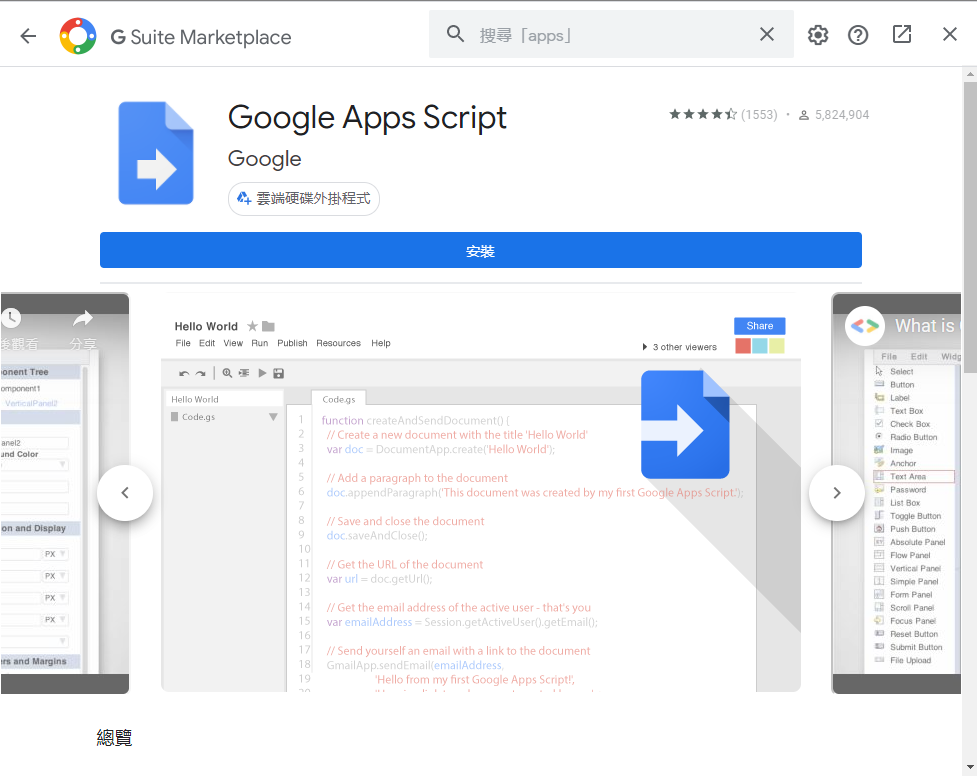
Task: Click the Run menu in screenshot
Action: click(260, 343)
